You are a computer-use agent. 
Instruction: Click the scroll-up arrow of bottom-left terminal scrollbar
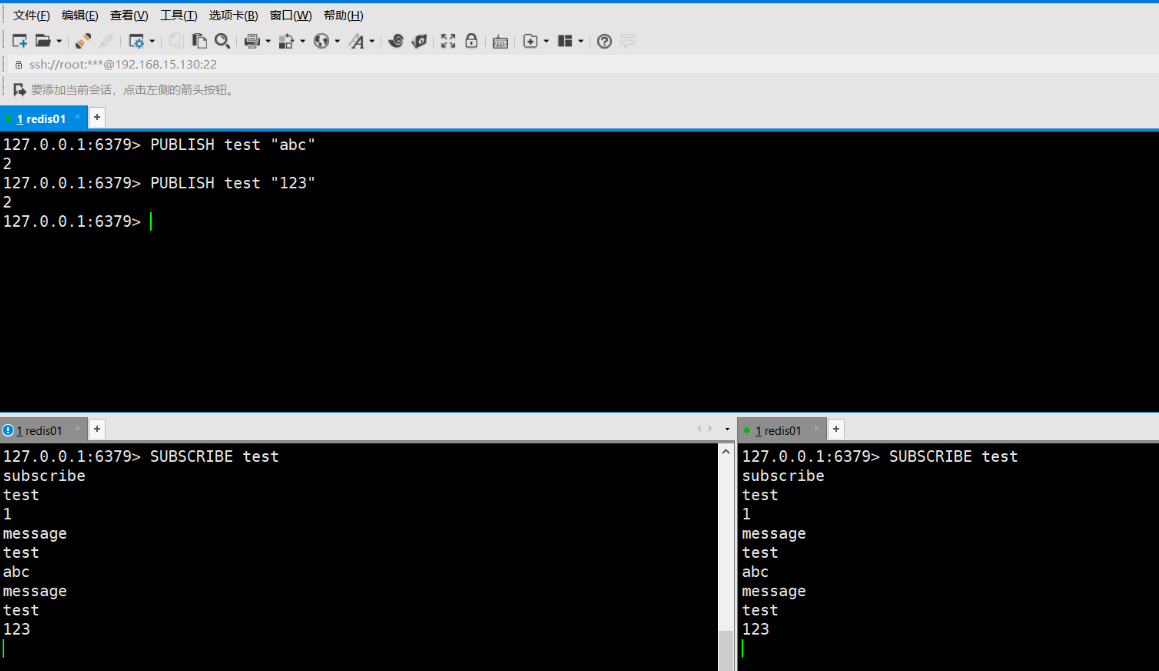pos(726,452)
